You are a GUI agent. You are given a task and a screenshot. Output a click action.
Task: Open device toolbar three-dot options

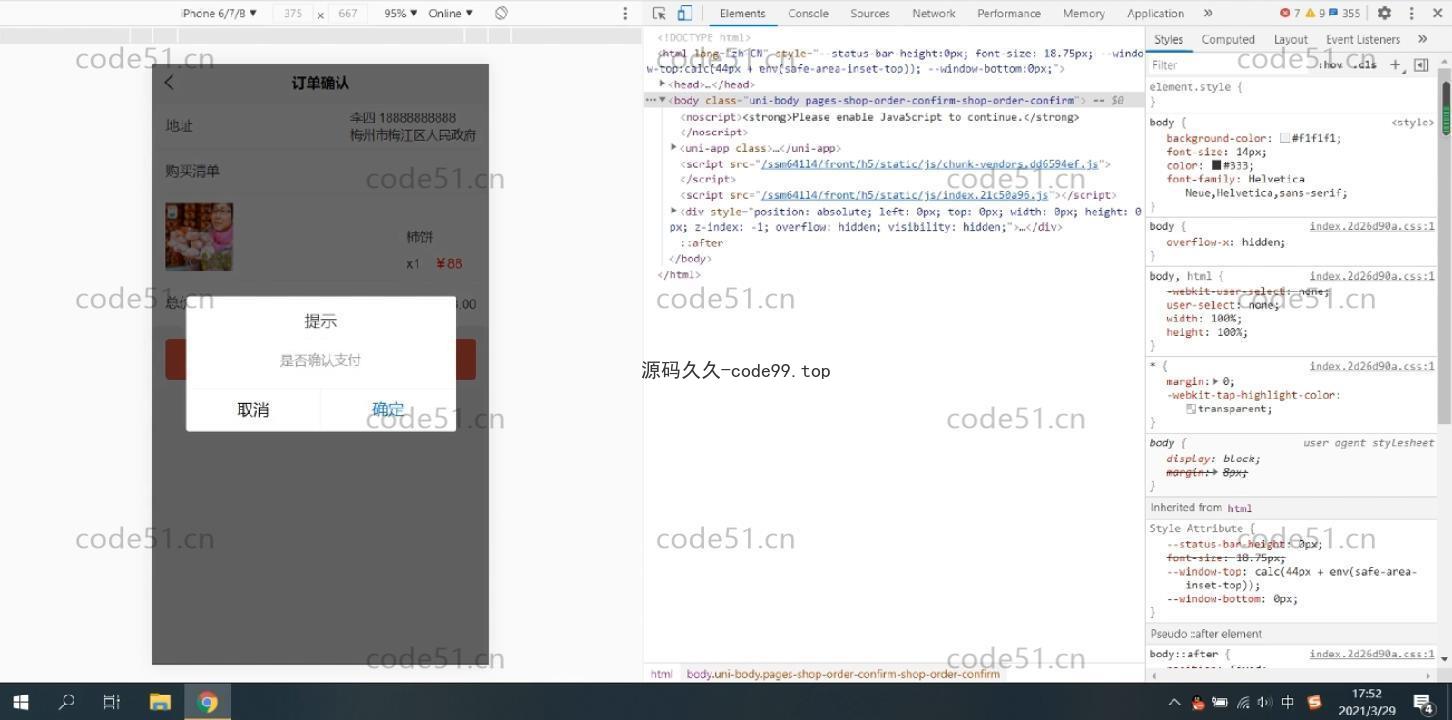tap(625, 13)
